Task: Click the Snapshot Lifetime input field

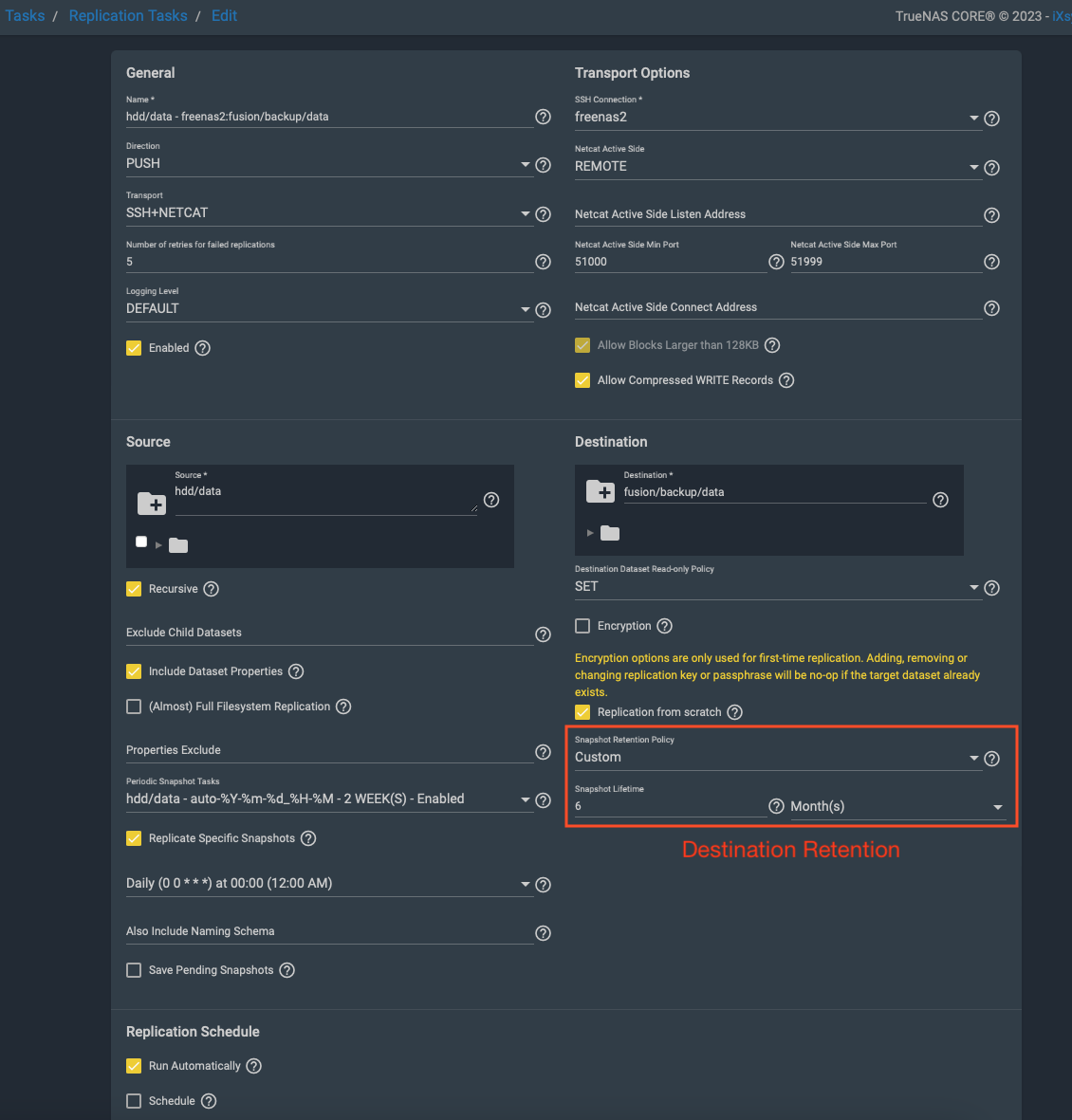Action: [669, 806]
